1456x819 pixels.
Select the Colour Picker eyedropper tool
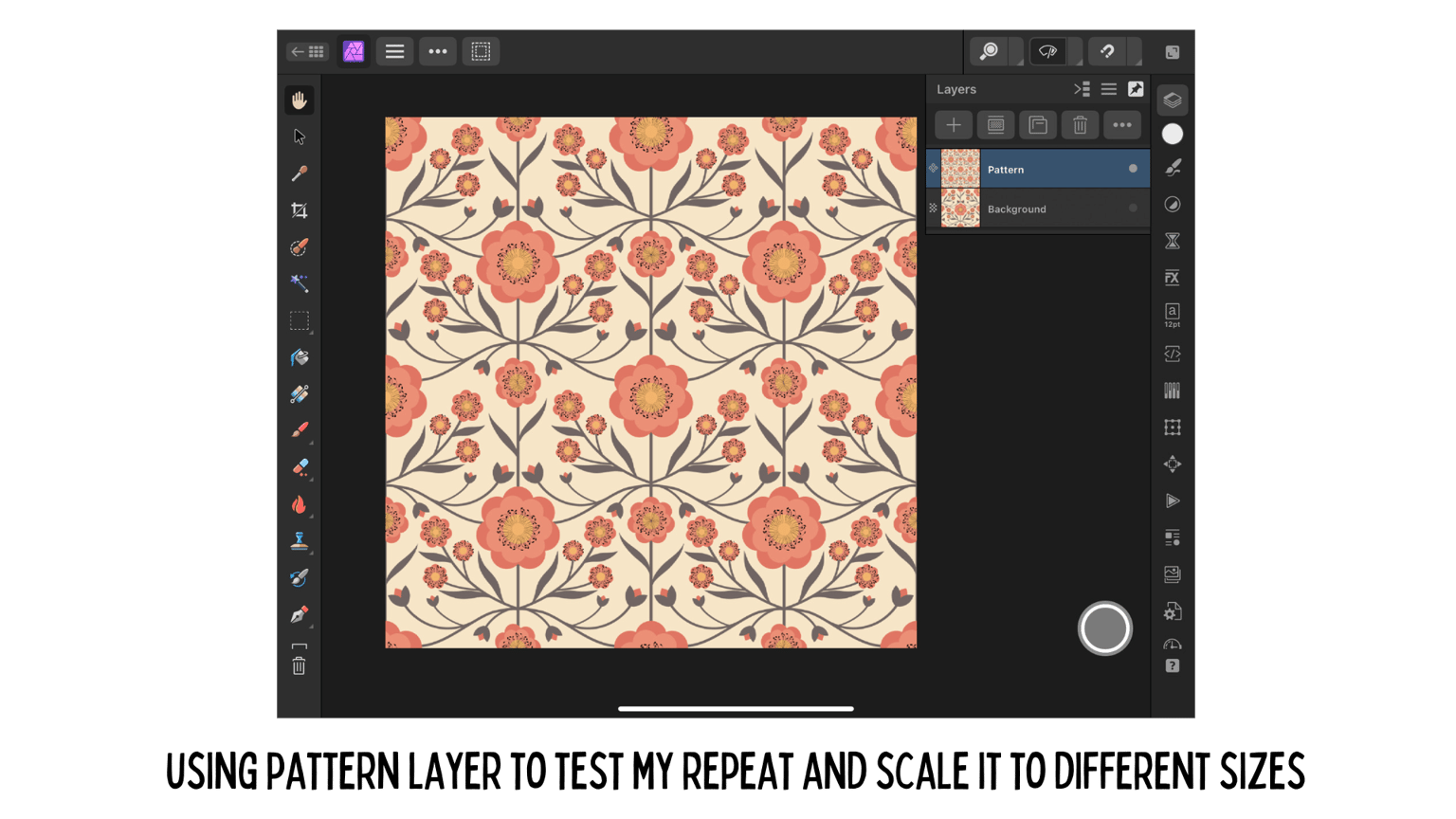pyautogui.click(x=300, y=173)
